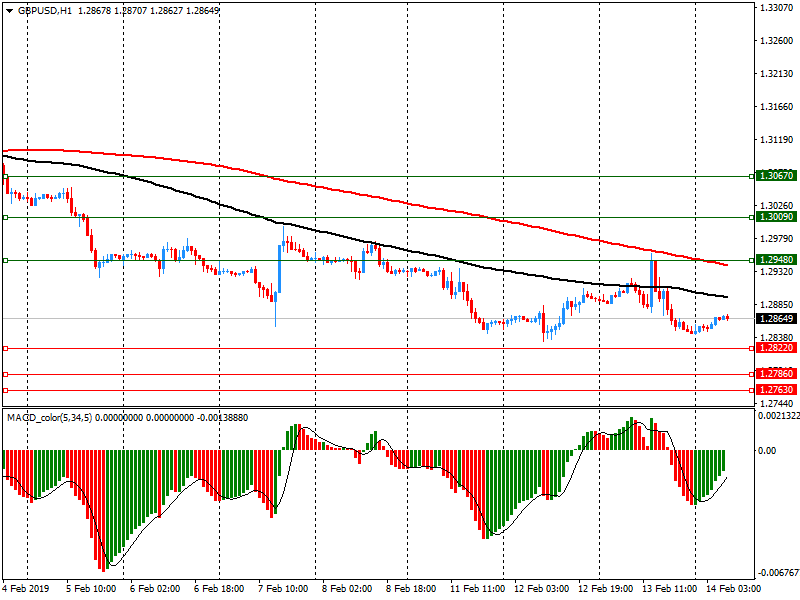Screen dimensions: 800x600
Task: Click left-edge square handle of 1.28220 line
Action: [x=5, y=348]
